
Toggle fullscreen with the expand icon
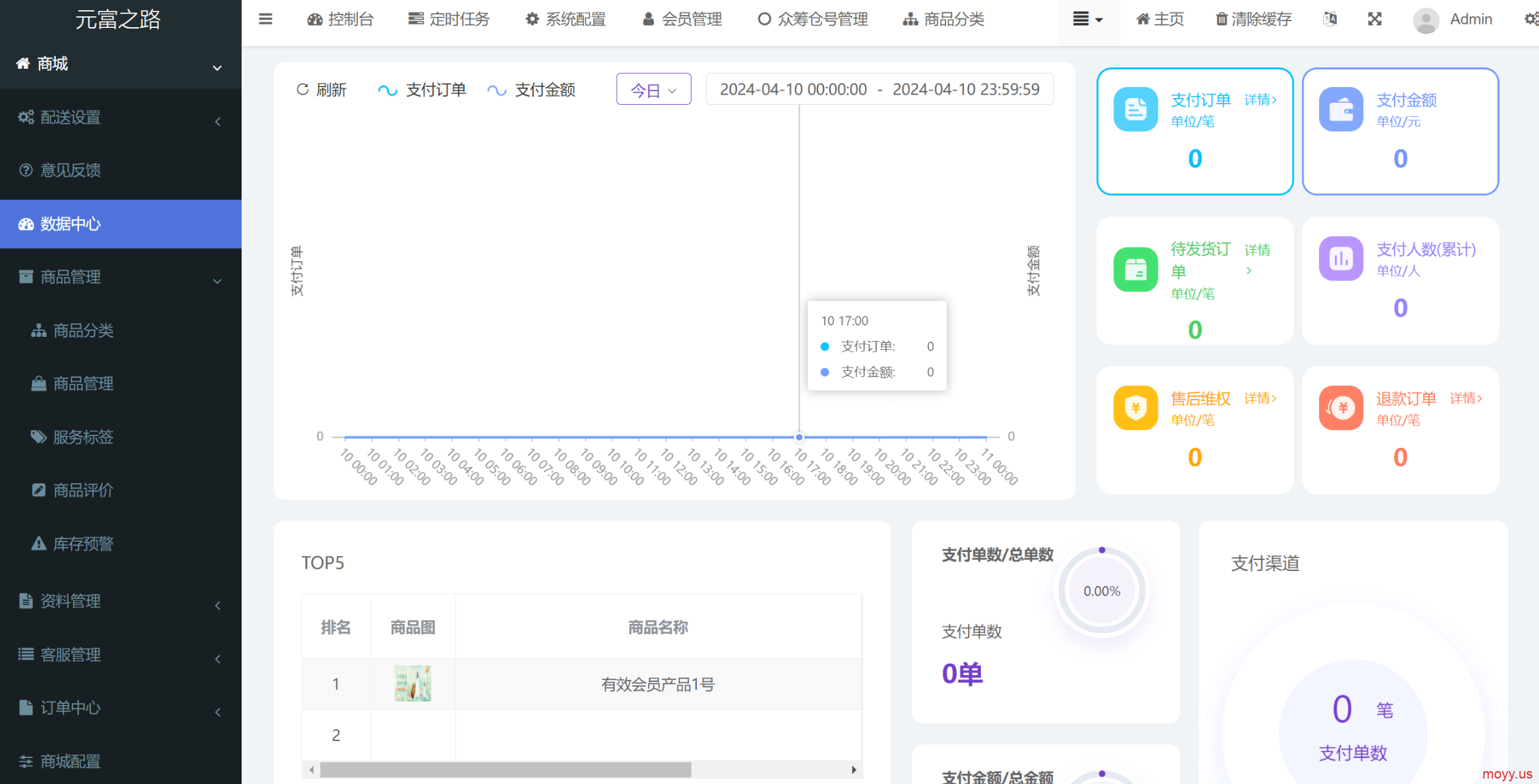coord(1375,19)
